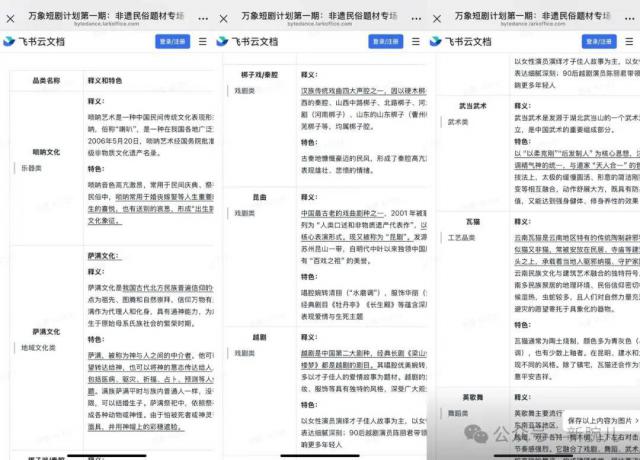Close the middle document panel with the X
The height and width of the screenshot is (460, 640).
(x=223, y=18)
